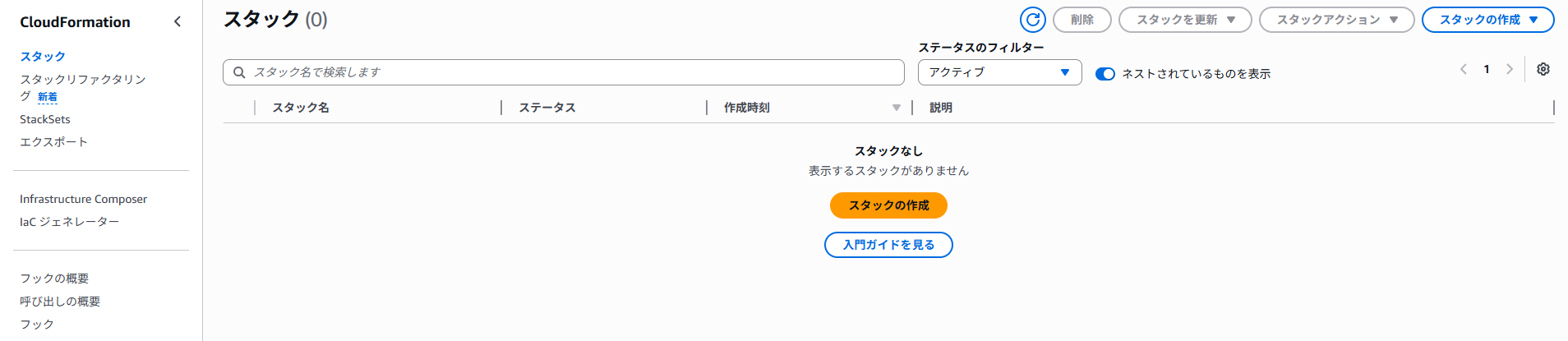This screenshot has width=1568, height=341.
Task: Open table preferences gear icon
Action: point(1543,70)
